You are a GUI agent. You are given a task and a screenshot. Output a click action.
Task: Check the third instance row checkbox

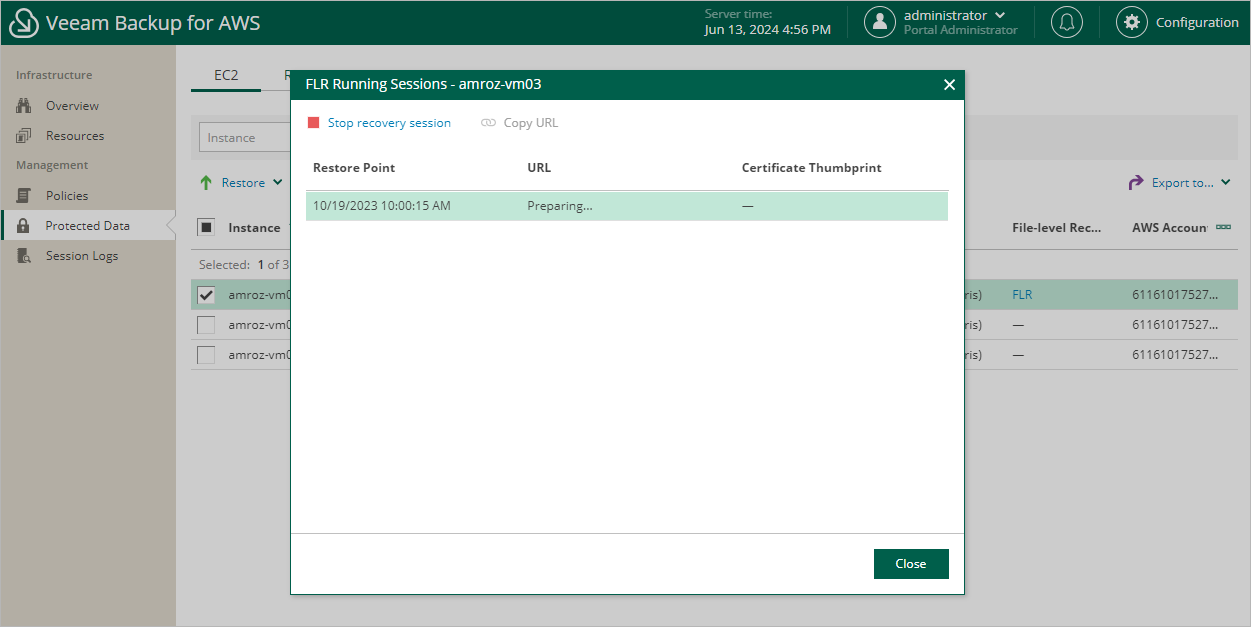click(x=206, y=355)
